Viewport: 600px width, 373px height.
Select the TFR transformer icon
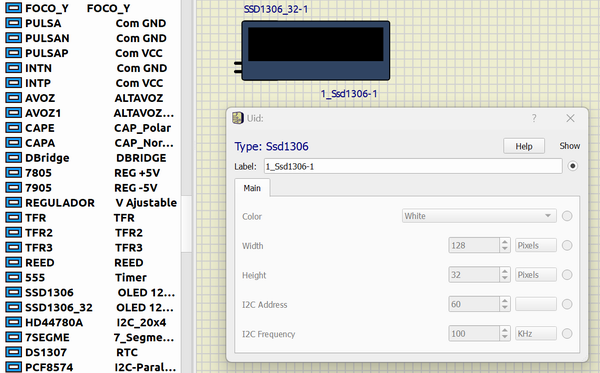coord(13,217)
